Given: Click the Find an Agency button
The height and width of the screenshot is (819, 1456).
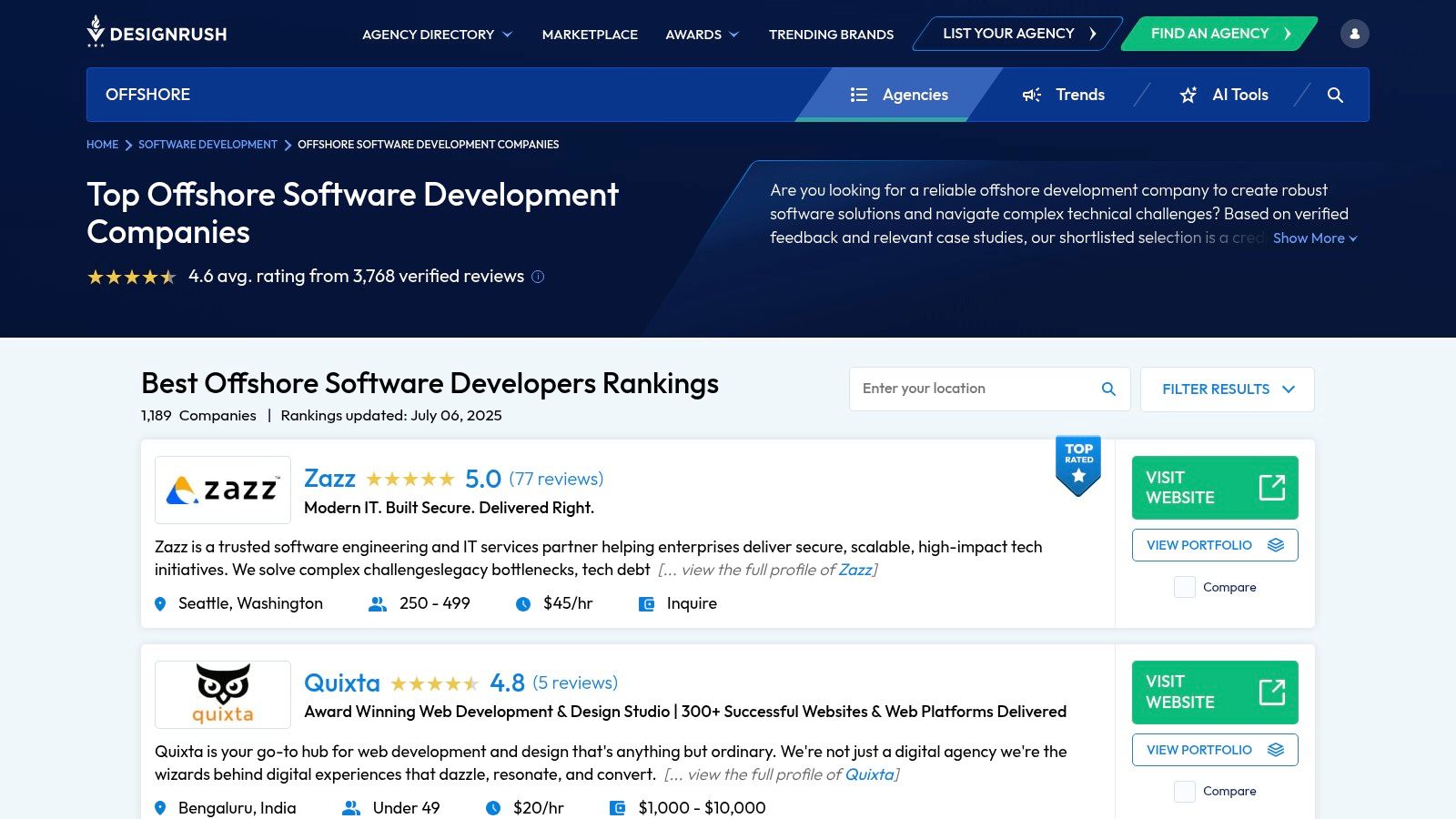Looking at the screenshot, I should (x=1219, y=34).
